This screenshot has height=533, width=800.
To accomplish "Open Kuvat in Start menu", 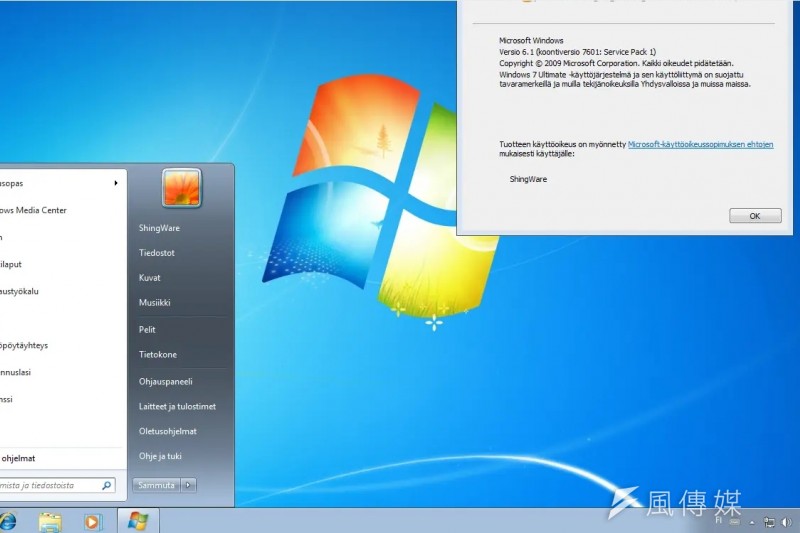I will (149, 277).
